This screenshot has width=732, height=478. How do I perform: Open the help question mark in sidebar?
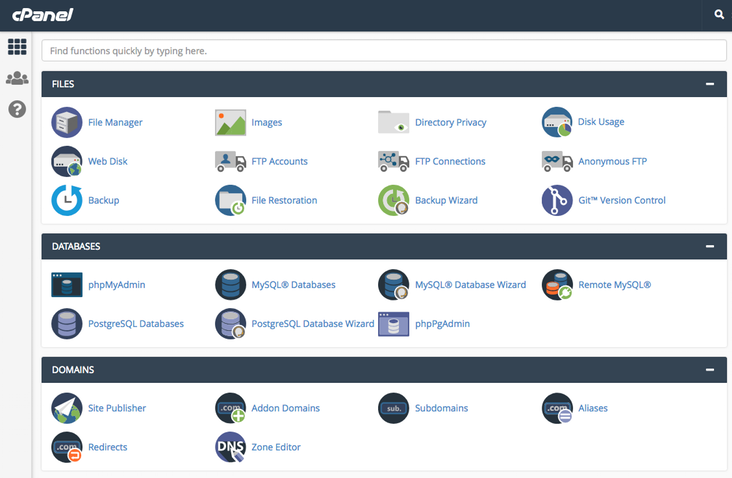coord(16,109)
